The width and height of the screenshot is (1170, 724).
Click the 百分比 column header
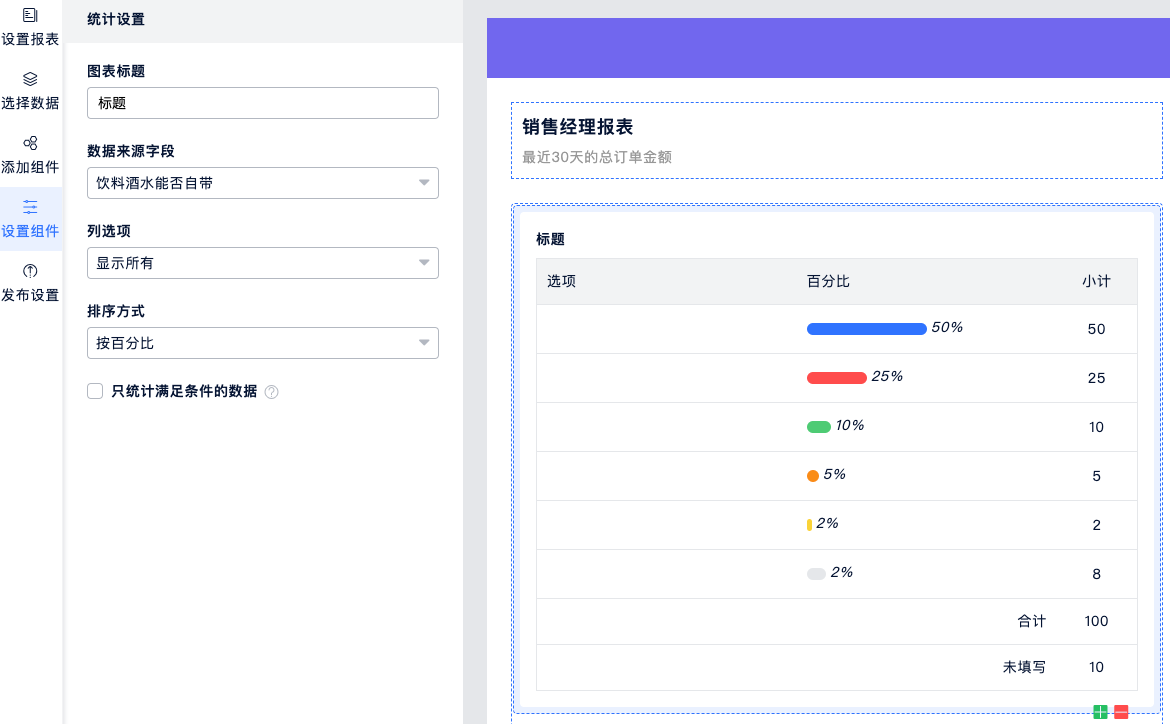[x=828, y=282]
